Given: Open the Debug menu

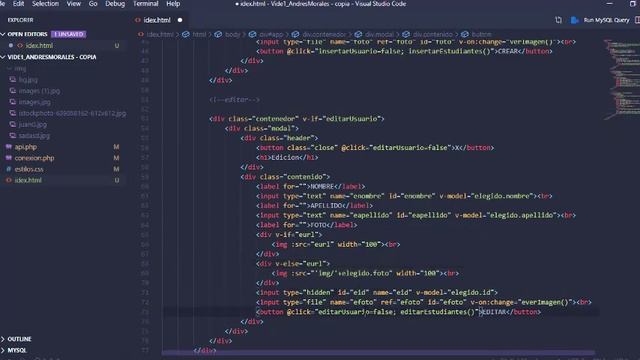Looking at the screenshot, I should click(115, 4).
